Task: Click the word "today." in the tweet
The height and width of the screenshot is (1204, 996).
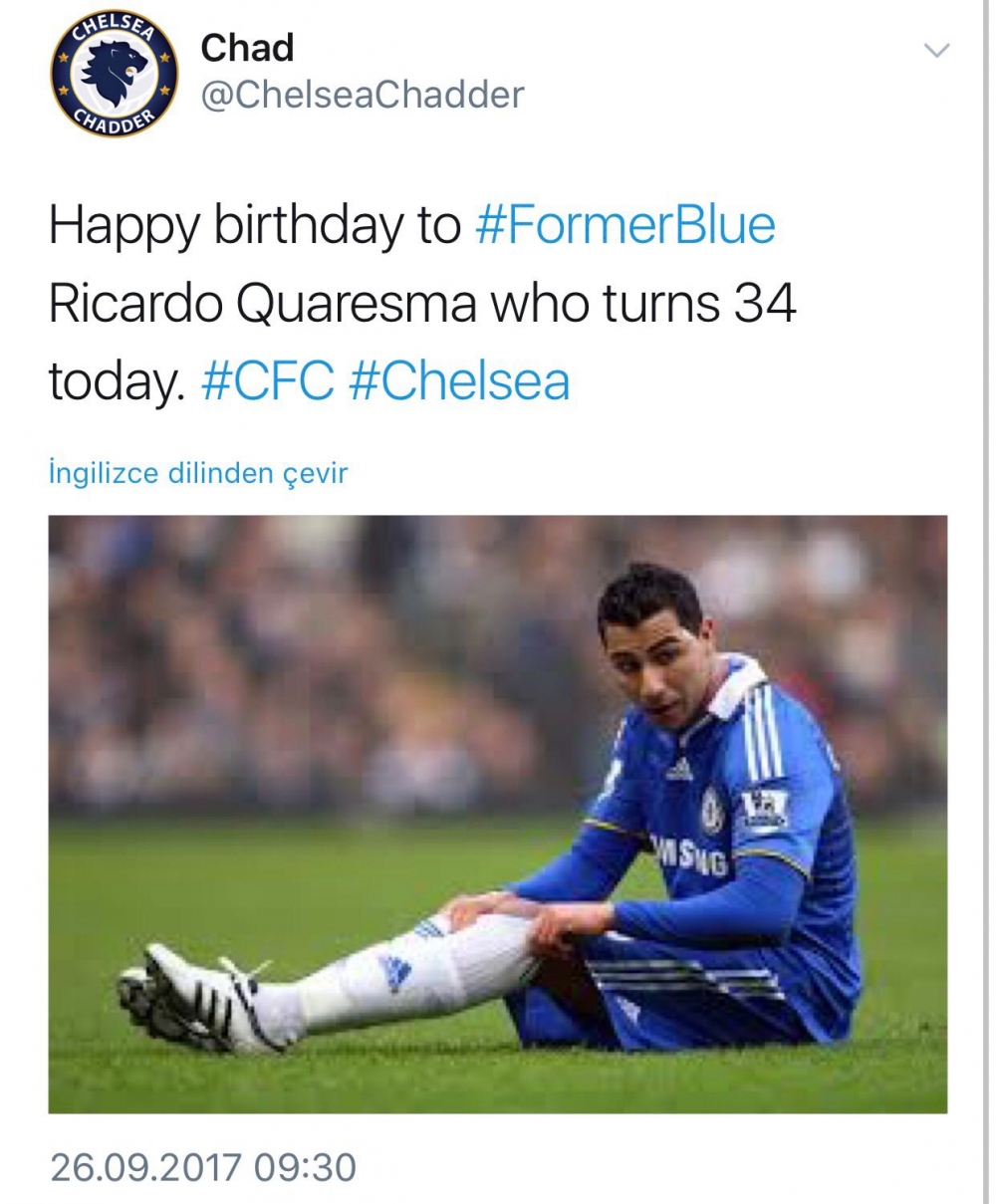Action: [x=118, y=381]
